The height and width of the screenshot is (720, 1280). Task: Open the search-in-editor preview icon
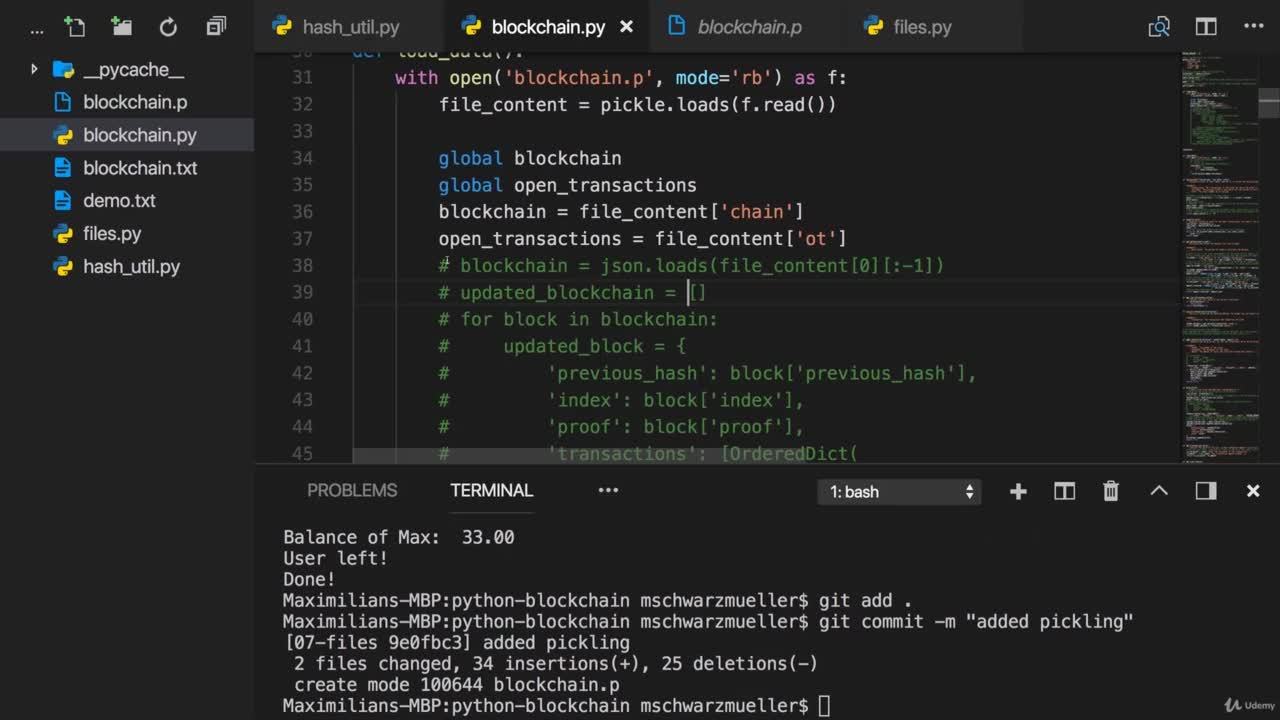[1159, 27]
